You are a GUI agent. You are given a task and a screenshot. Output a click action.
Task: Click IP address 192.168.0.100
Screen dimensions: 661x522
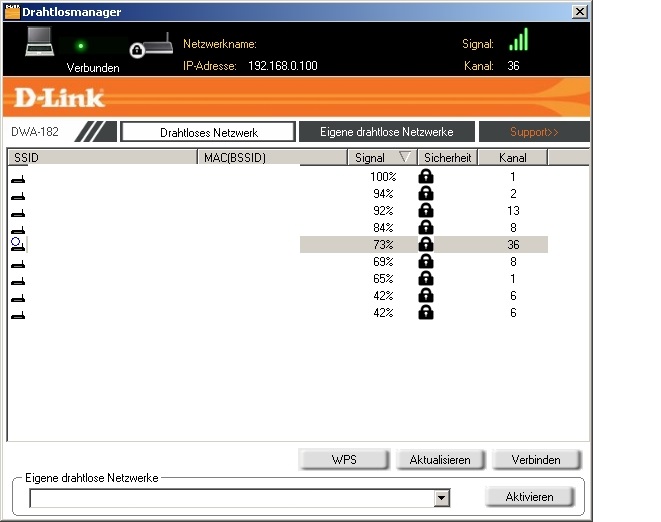point(282,66)
